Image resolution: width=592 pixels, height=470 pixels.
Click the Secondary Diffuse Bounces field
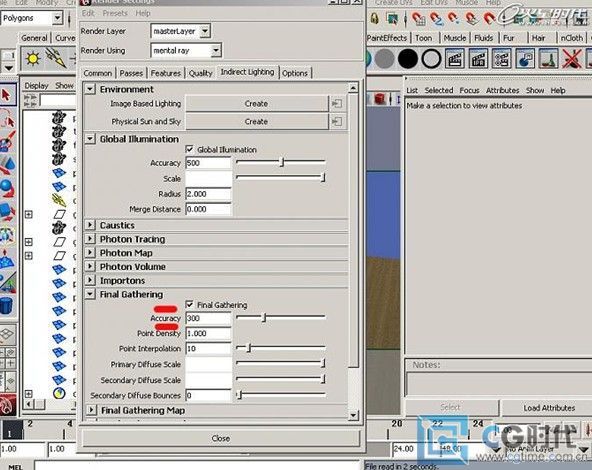(x=208, y=395)
